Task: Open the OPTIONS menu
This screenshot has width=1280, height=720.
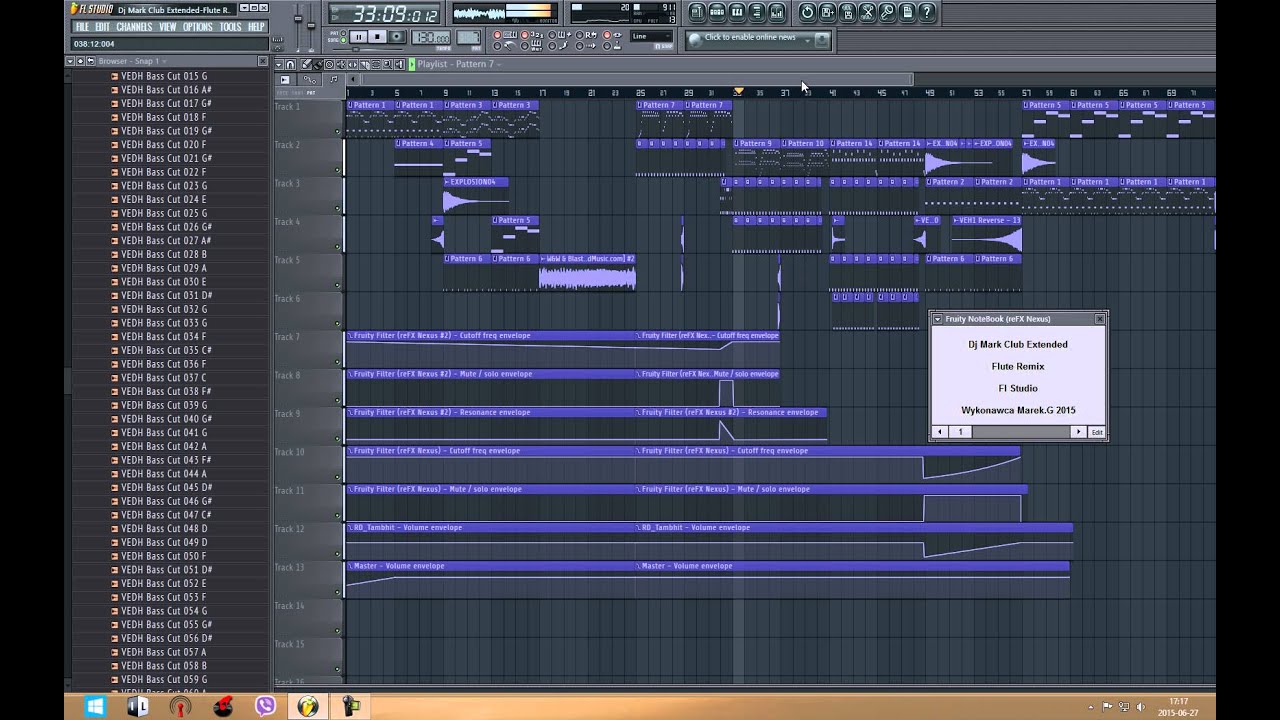Action: (x=197, y=27)
